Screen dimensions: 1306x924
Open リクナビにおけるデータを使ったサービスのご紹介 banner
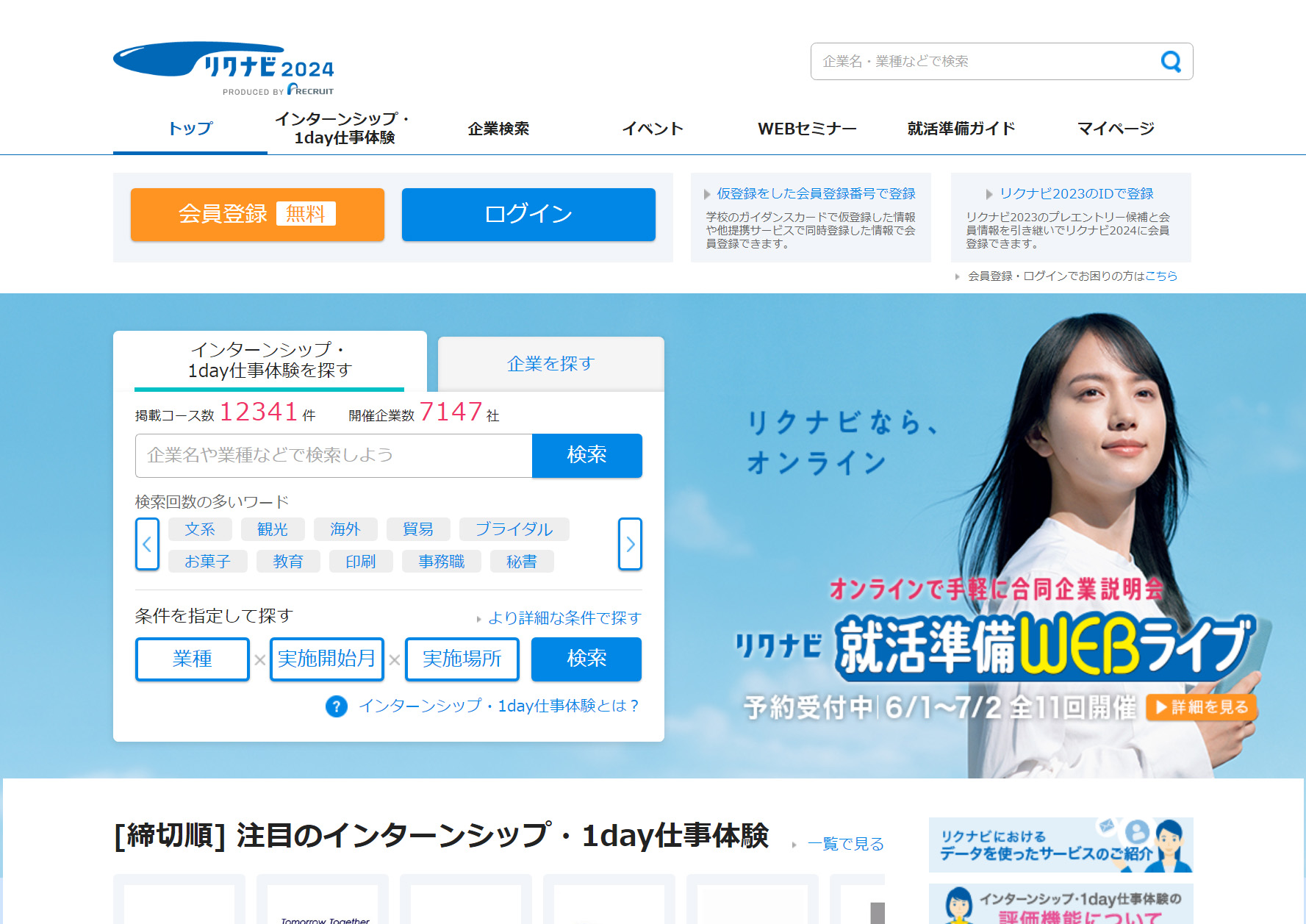pyautogui.click(x=1061, y=845)
